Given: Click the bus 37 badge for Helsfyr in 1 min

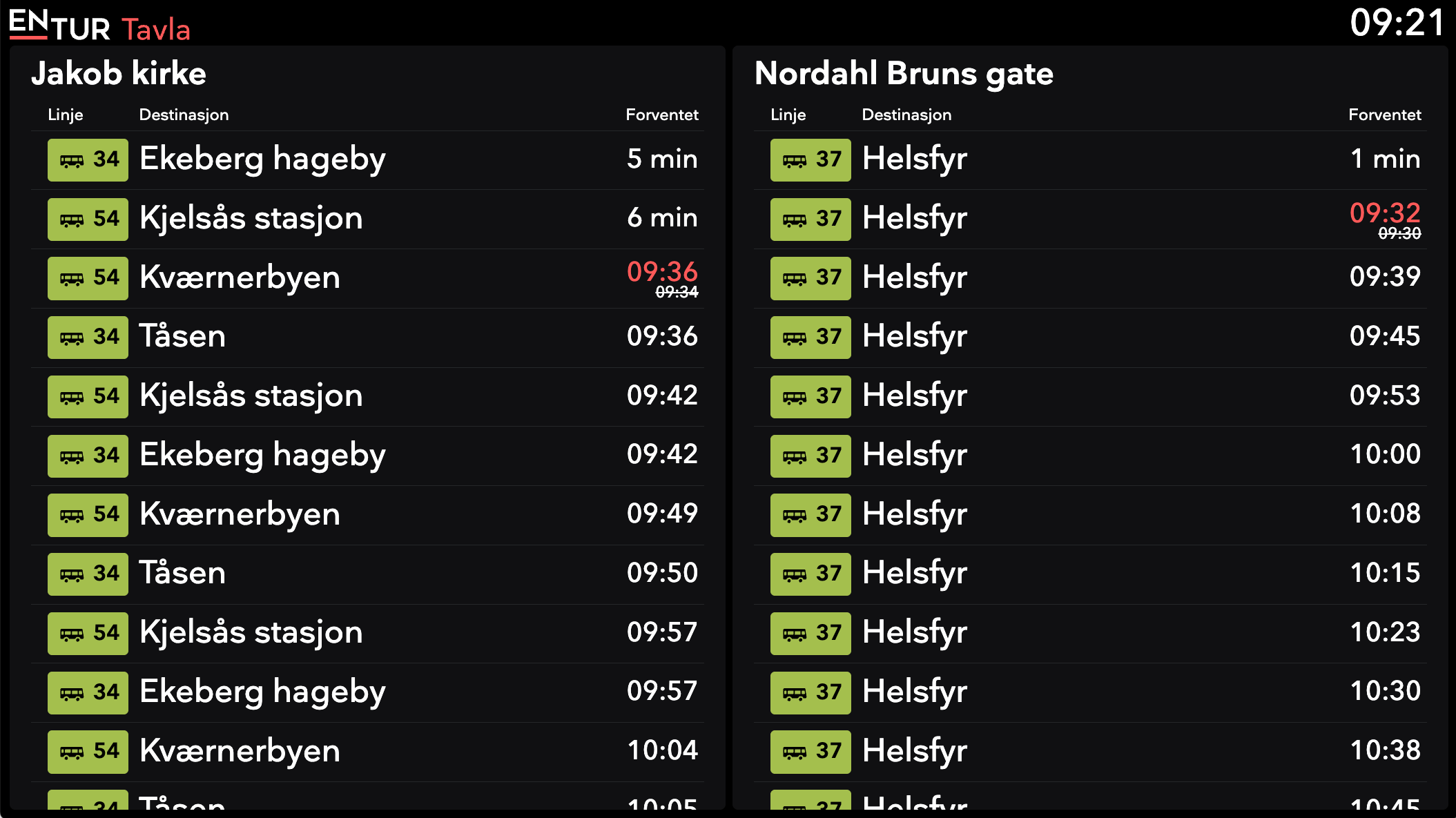Looking at the screenshot, I should (x=810, y=160).
